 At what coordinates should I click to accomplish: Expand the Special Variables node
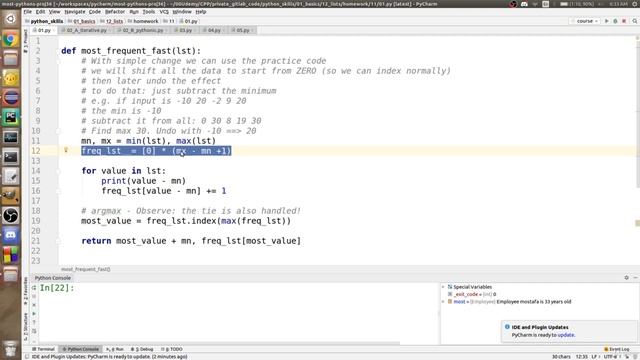pos(443,287)
